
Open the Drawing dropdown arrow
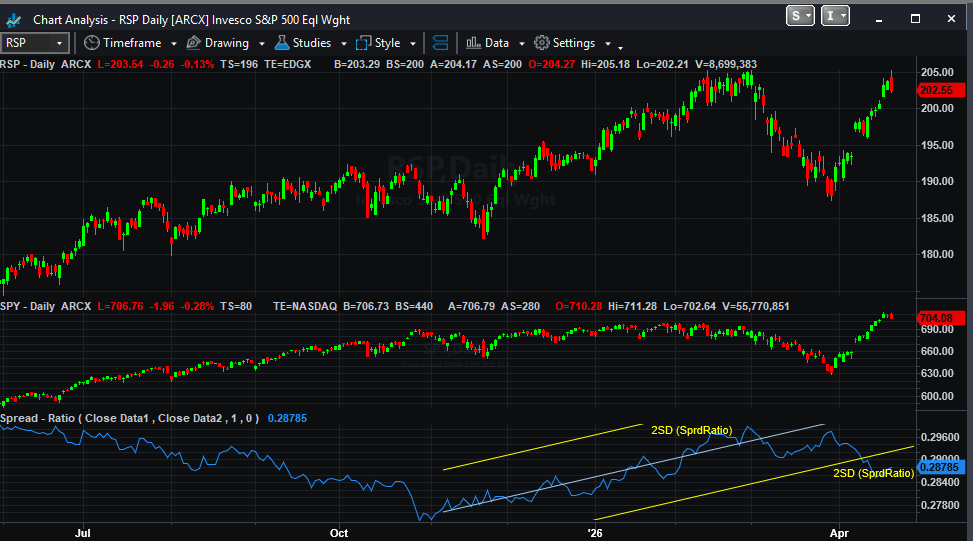(x=262, y=43)
